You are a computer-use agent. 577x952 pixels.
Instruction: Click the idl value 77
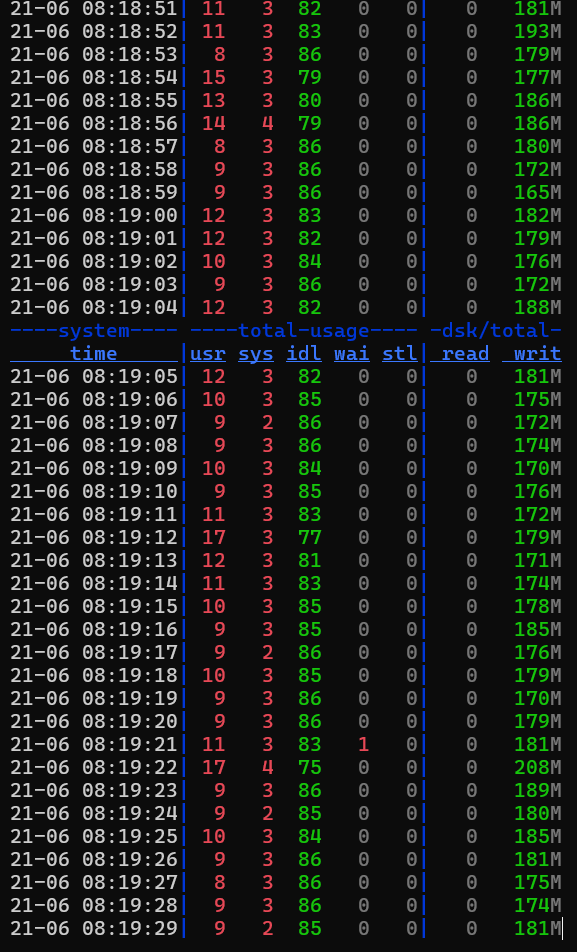(x=310, y=538)
